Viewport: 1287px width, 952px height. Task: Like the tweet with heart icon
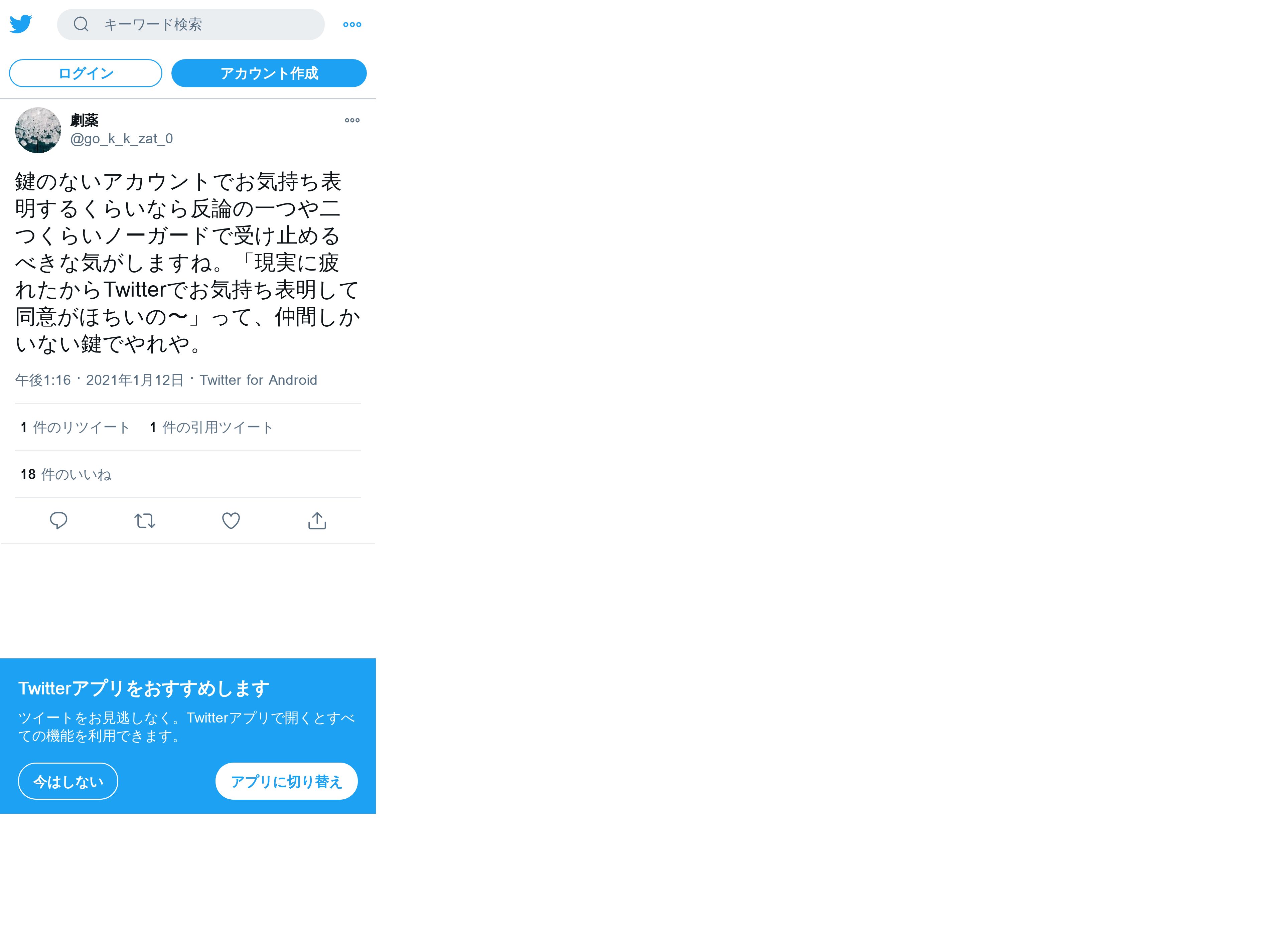point(231,521)
